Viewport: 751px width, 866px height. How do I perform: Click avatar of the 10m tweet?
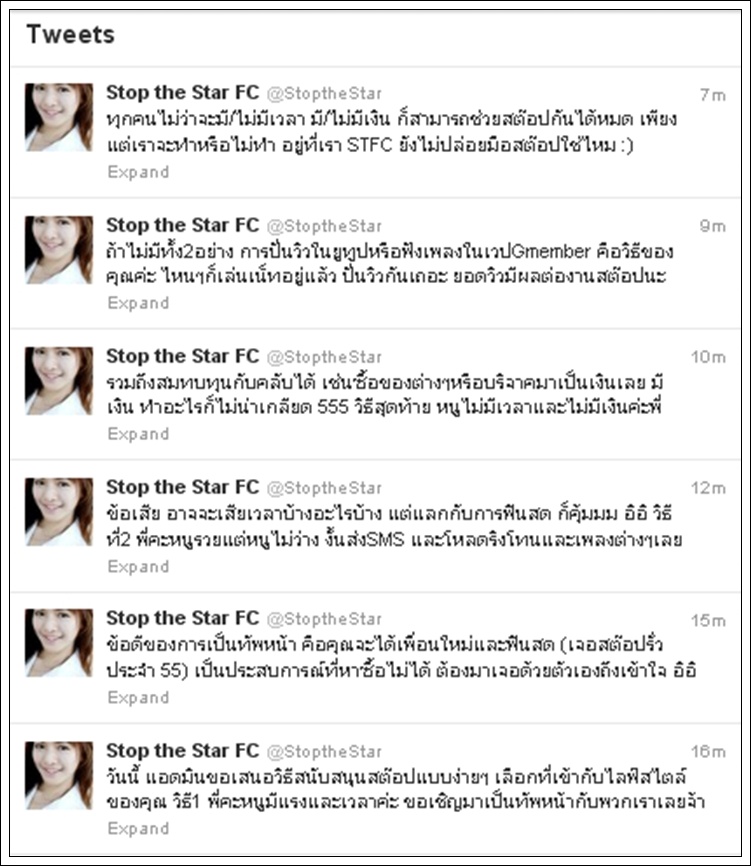coord(59,381)
